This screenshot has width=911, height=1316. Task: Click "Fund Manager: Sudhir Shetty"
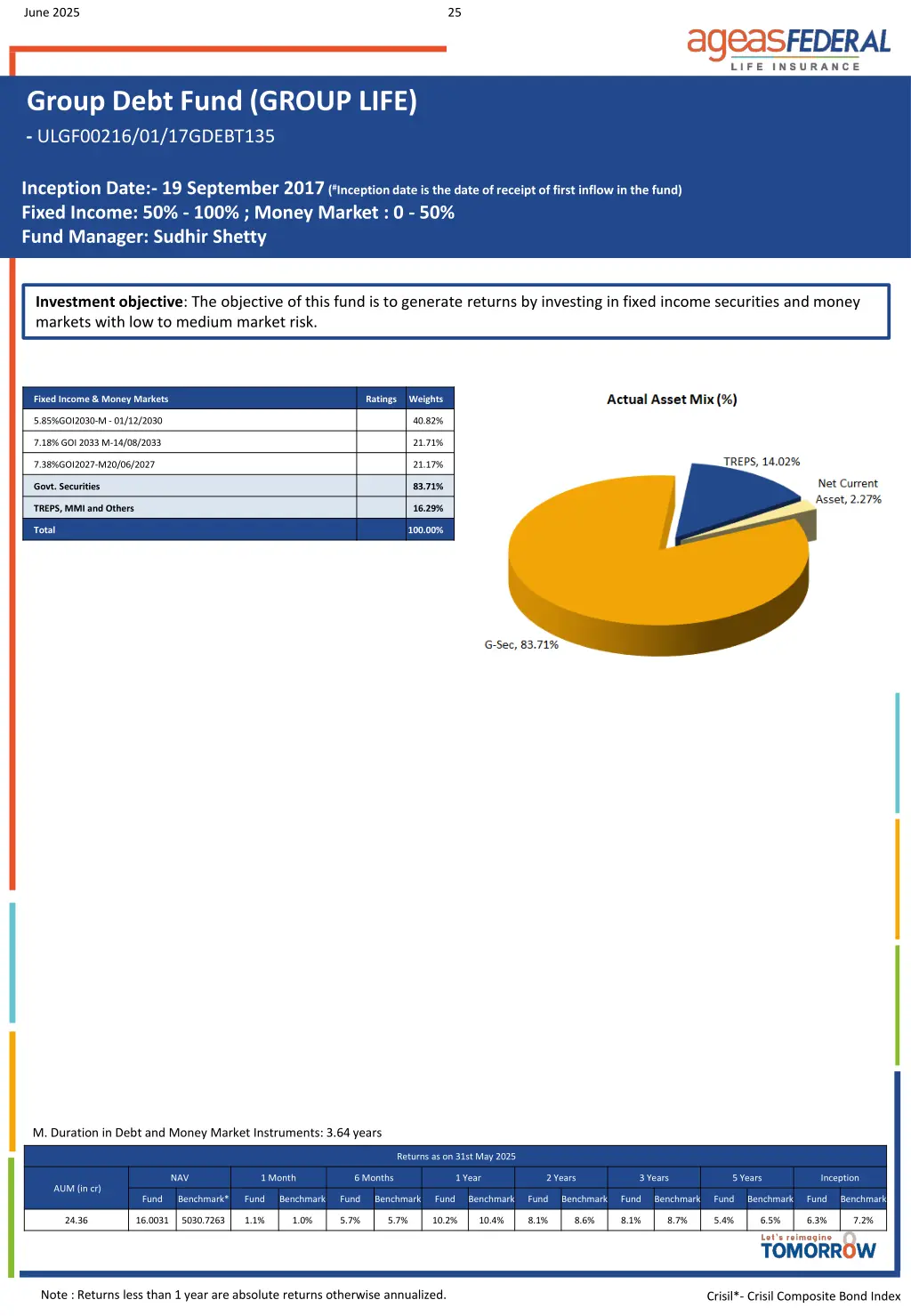144,237
